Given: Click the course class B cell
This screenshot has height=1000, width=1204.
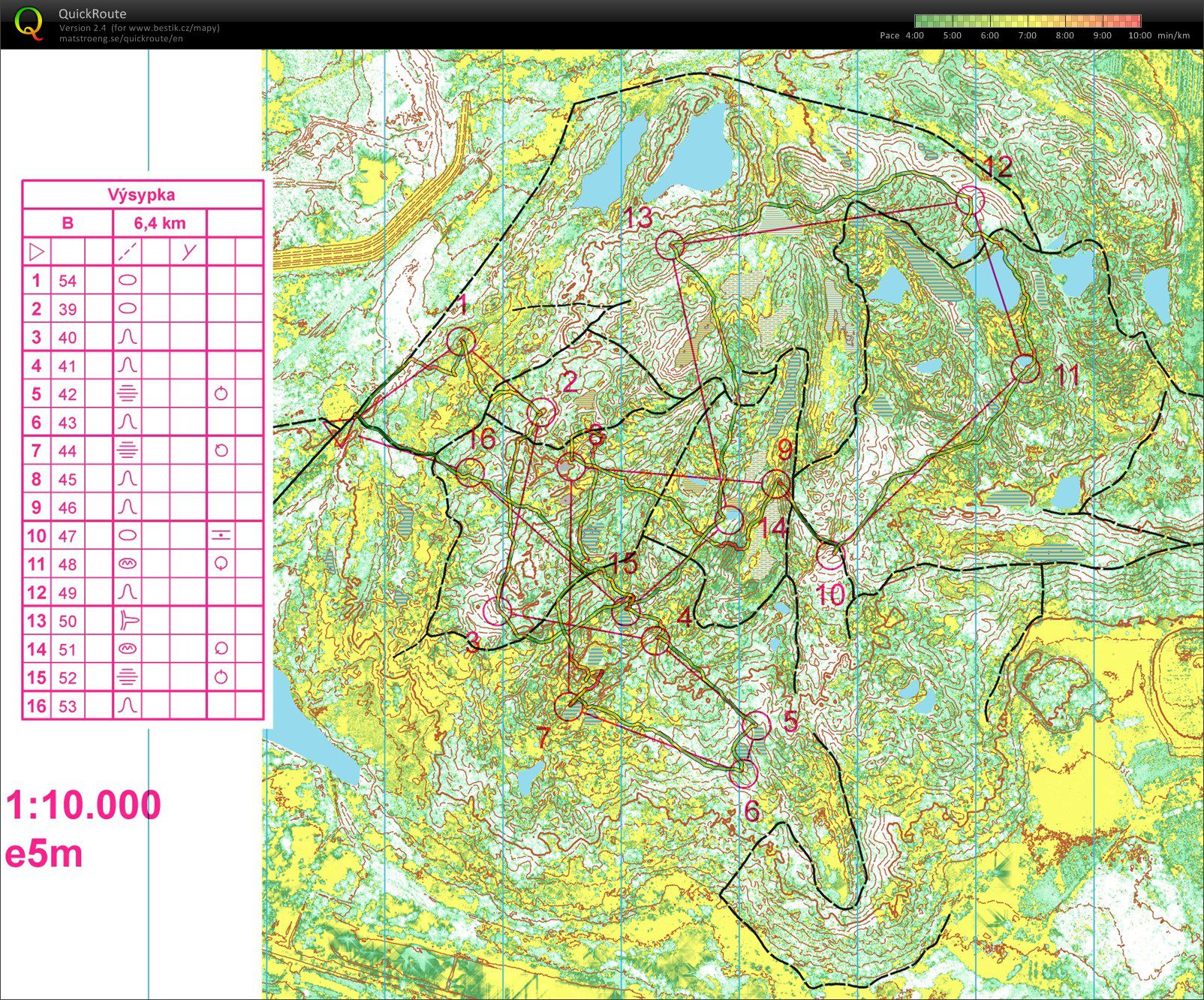Looking at the screenshot, I should coord(68,223).
